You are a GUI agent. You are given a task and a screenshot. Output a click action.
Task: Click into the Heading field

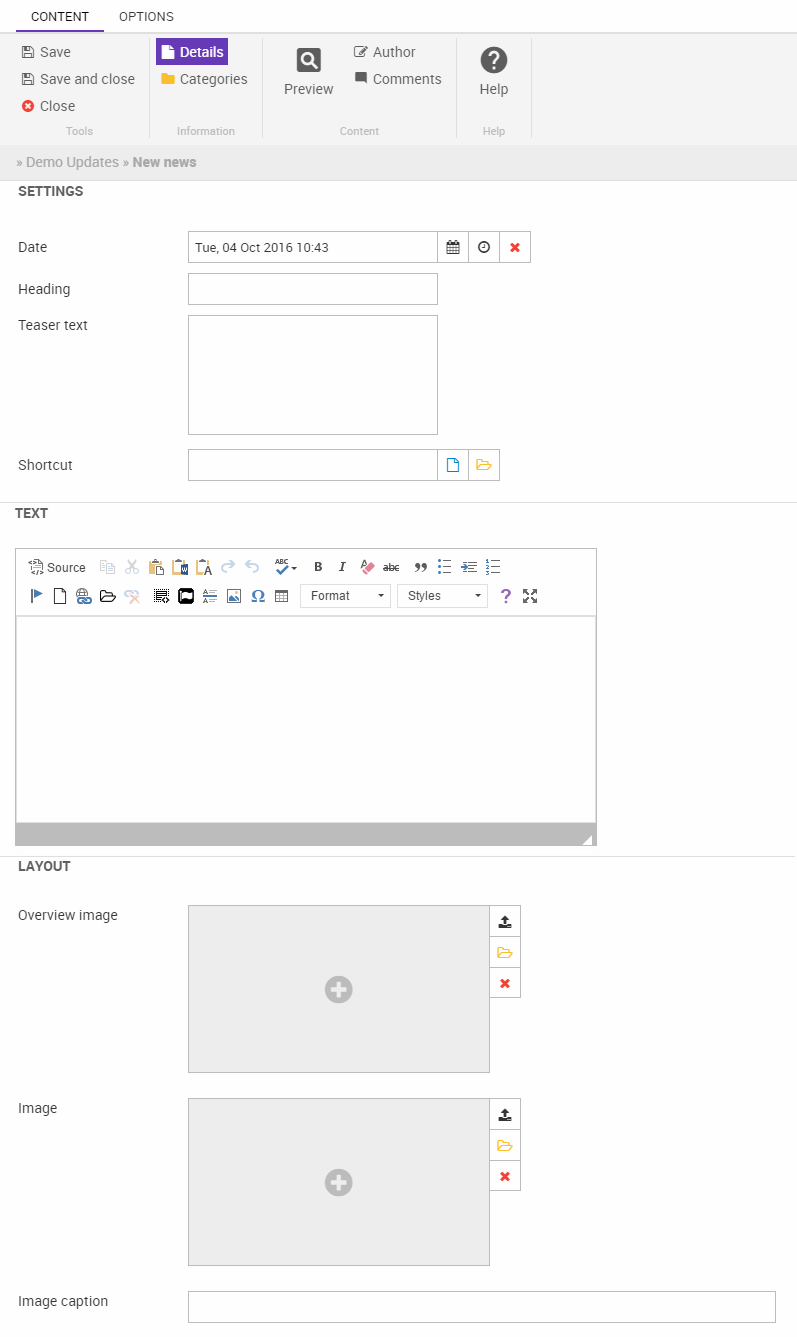click(313, 289)
